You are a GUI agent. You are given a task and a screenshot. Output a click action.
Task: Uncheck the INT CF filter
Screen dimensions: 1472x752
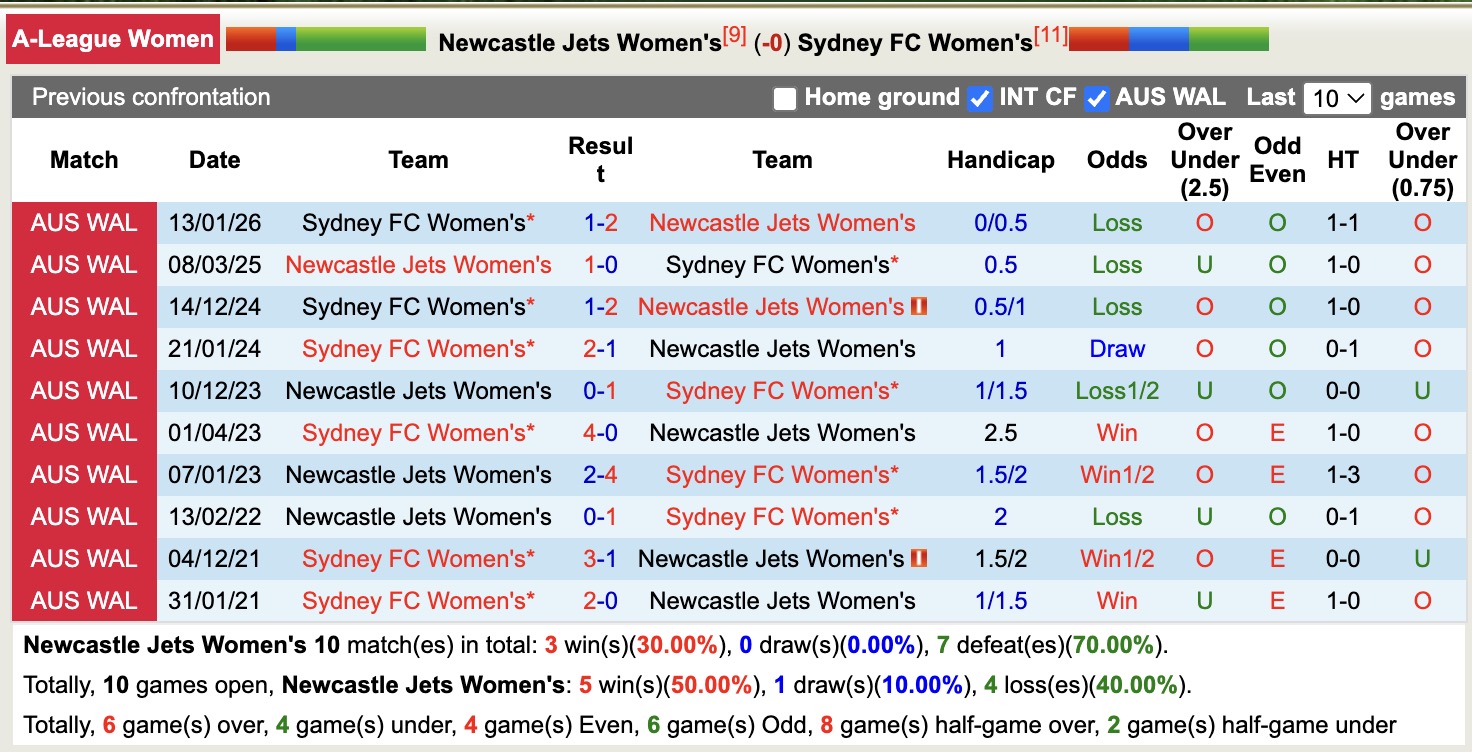[980, 97]
